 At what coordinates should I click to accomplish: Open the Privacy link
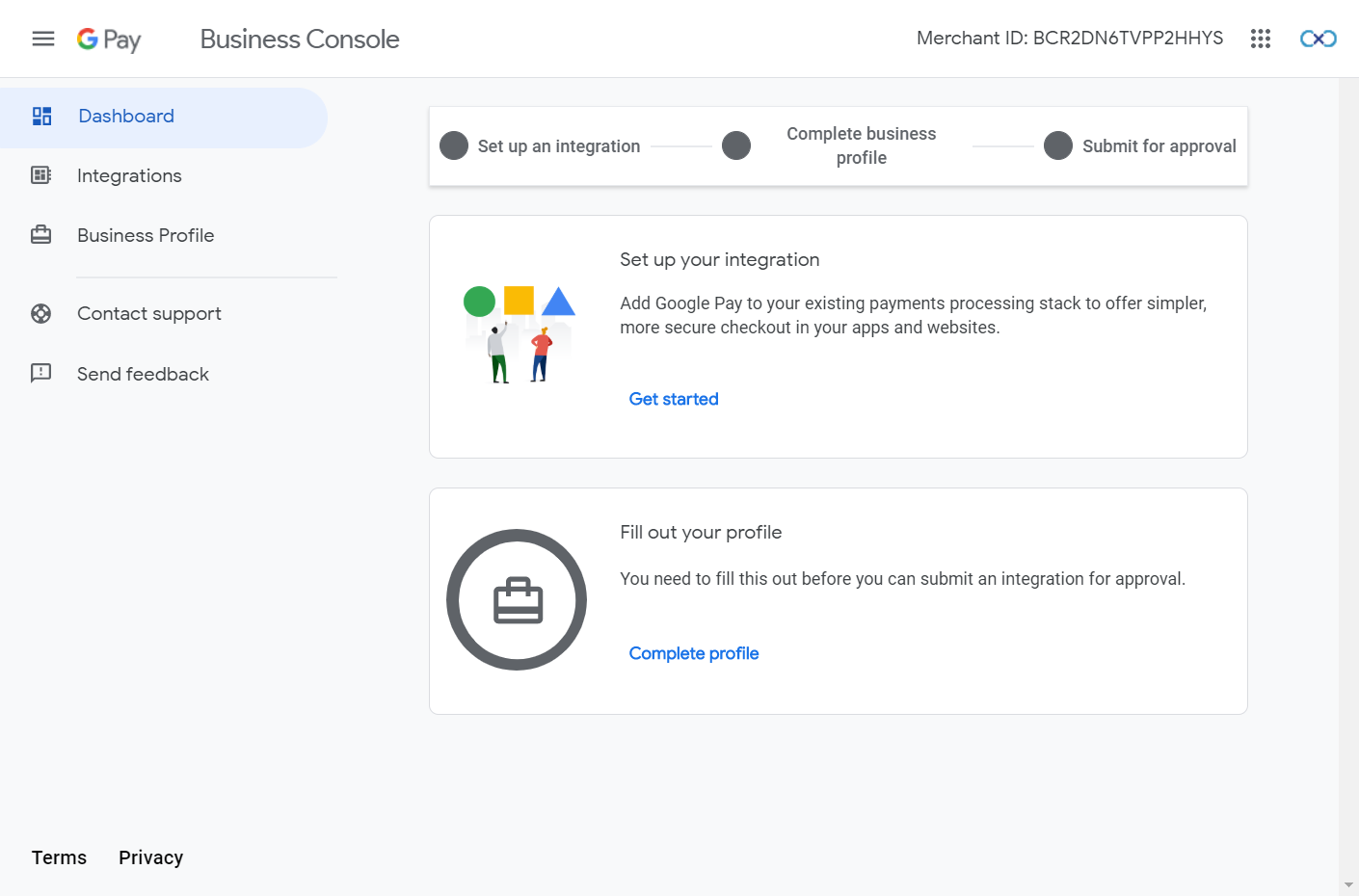[150, 857]
